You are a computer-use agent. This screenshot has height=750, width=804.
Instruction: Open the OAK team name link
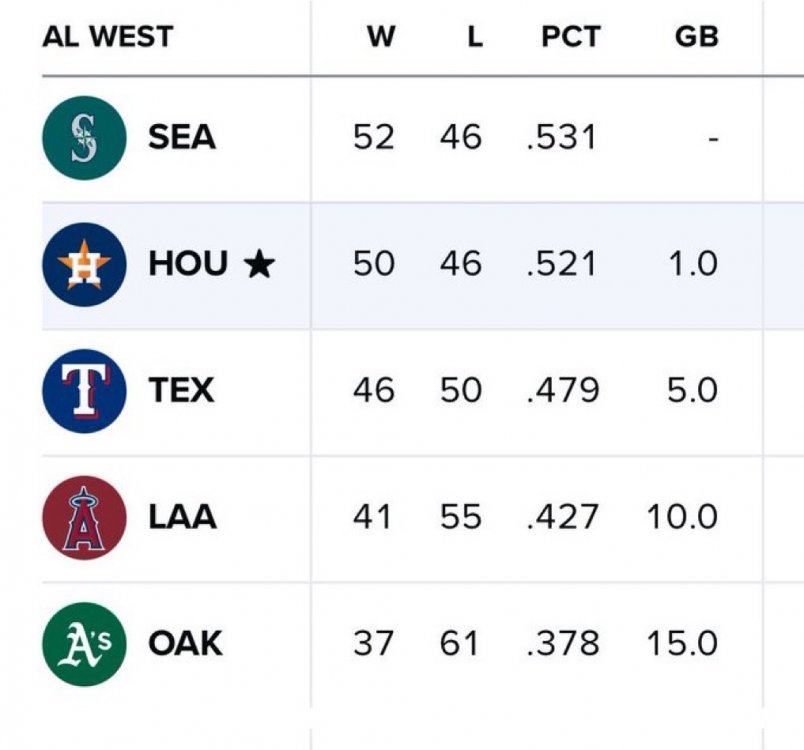pos(185,643)
